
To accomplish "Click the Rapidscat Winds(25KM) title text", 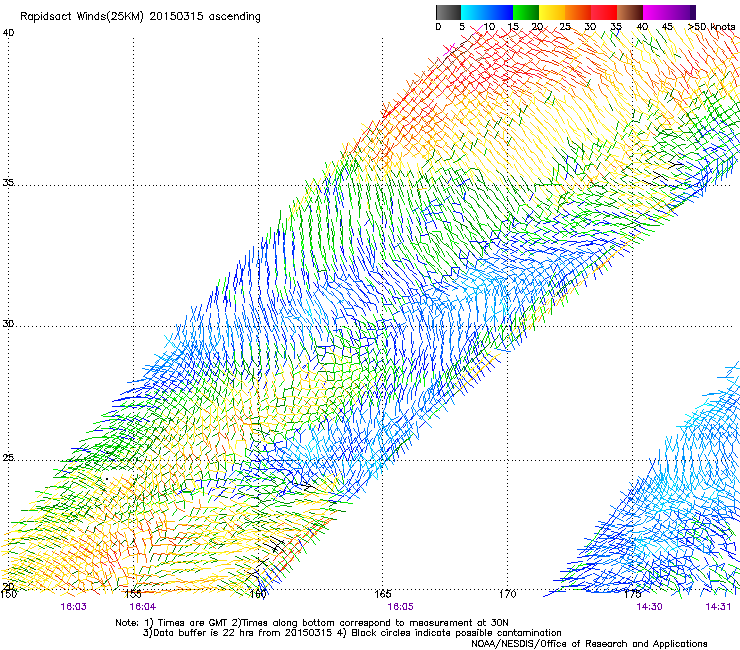I will [x=140, y=17].
